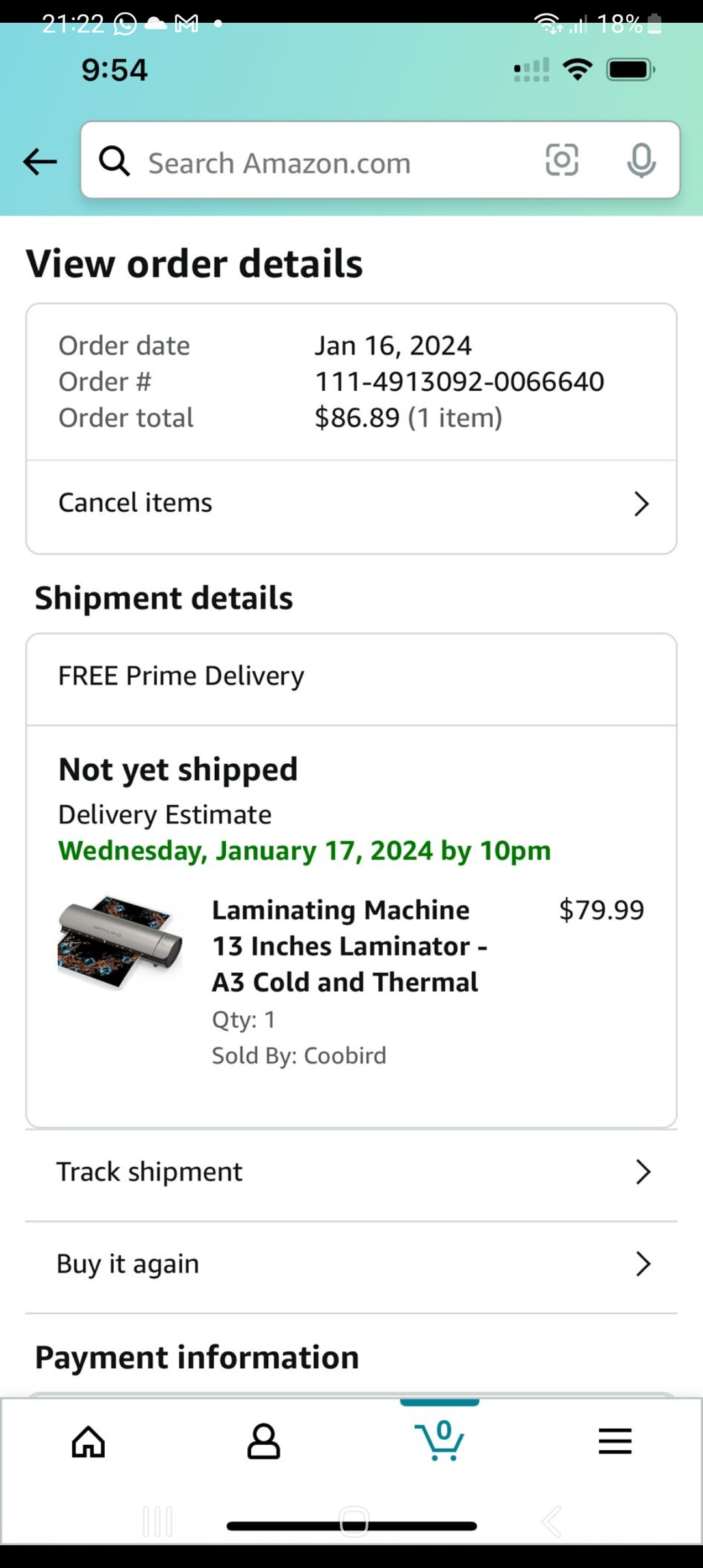
Task: Tap the order number 111-4913092-0066640
Action: 460,382
